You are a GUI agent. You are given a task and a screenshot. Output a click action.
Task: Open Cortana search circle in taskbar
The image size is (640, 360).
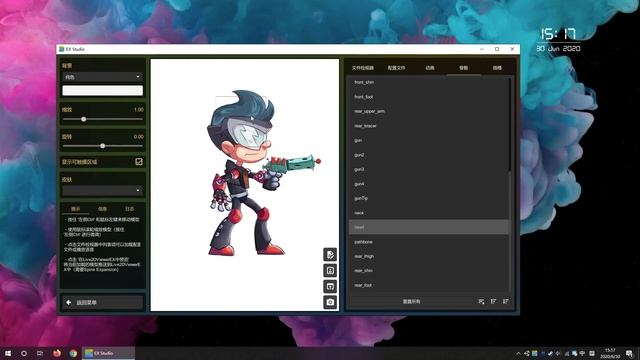[24, 353]
